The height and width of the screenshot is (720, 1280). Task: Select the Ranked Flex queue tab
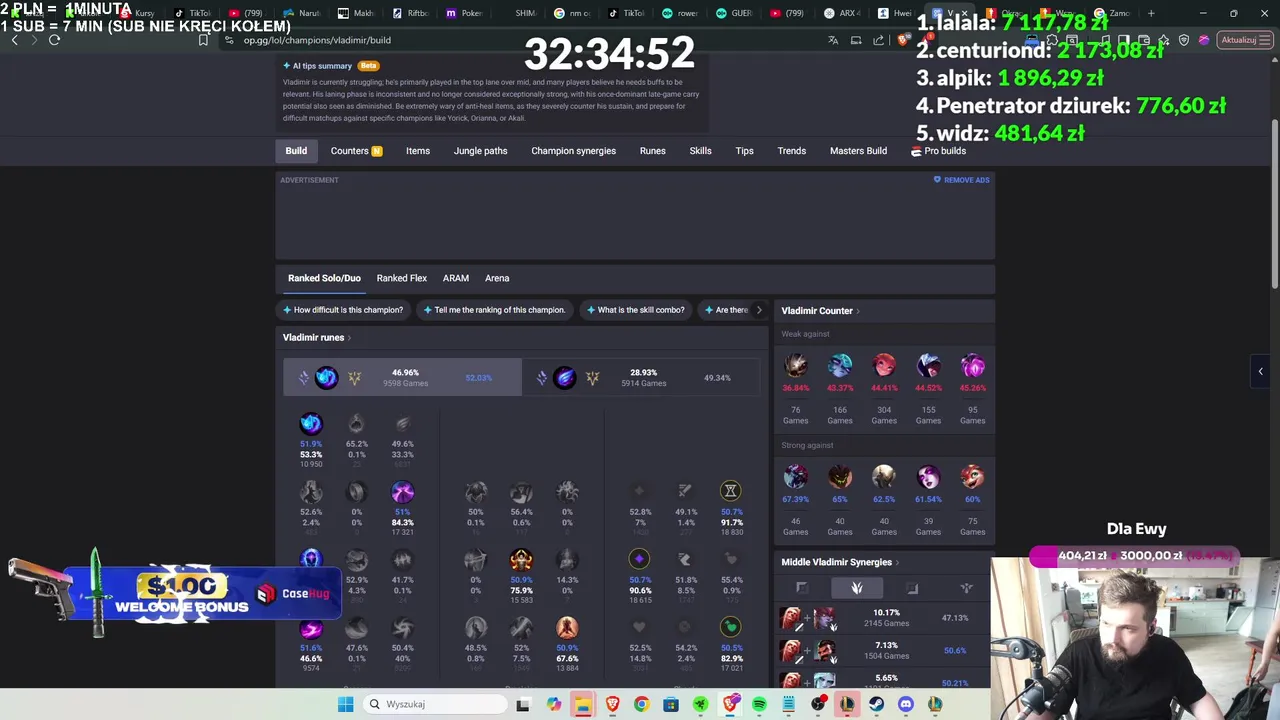click(402, 278)
